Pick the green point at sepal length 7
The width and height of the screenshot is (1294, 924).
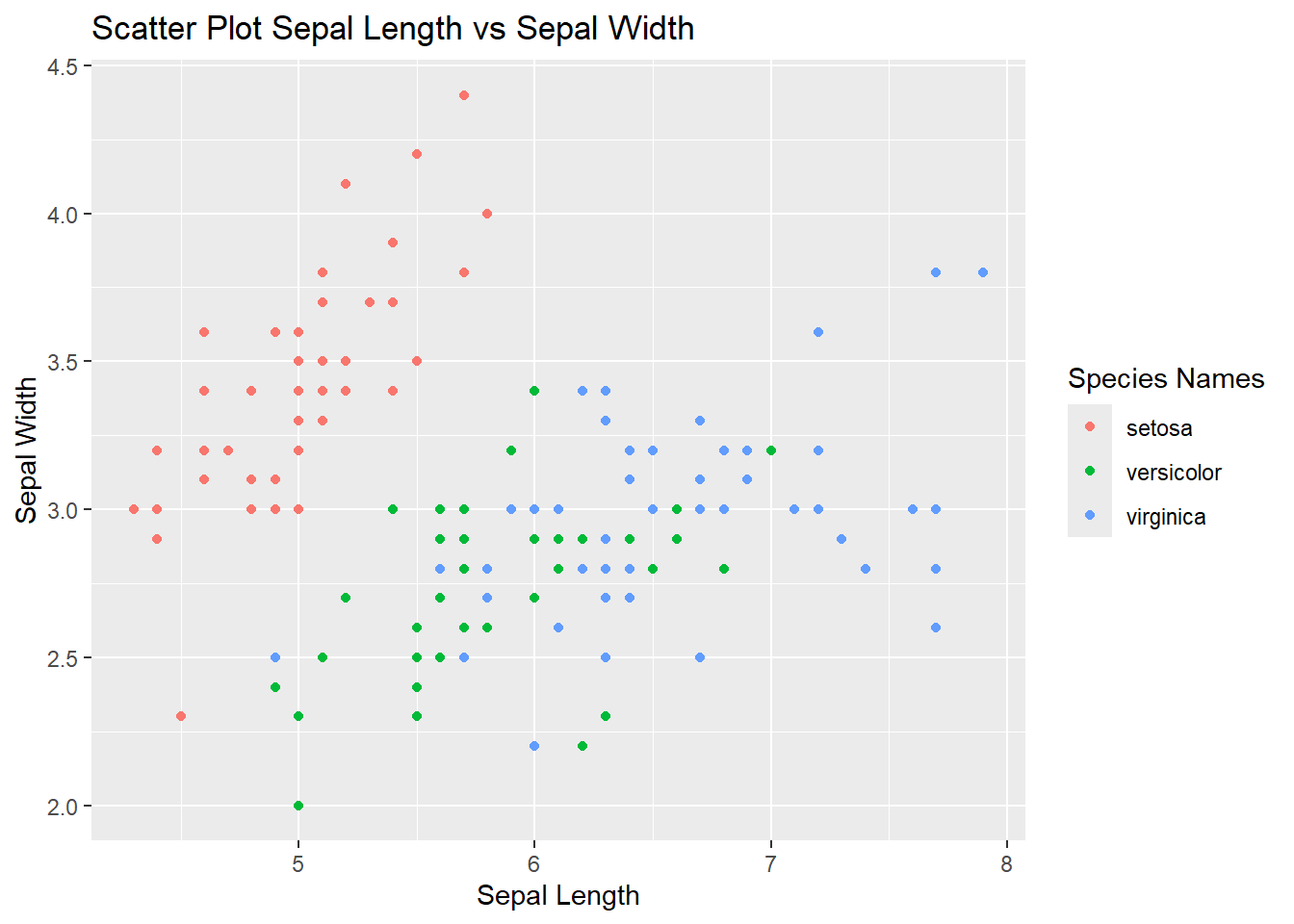tap(770, 450)
